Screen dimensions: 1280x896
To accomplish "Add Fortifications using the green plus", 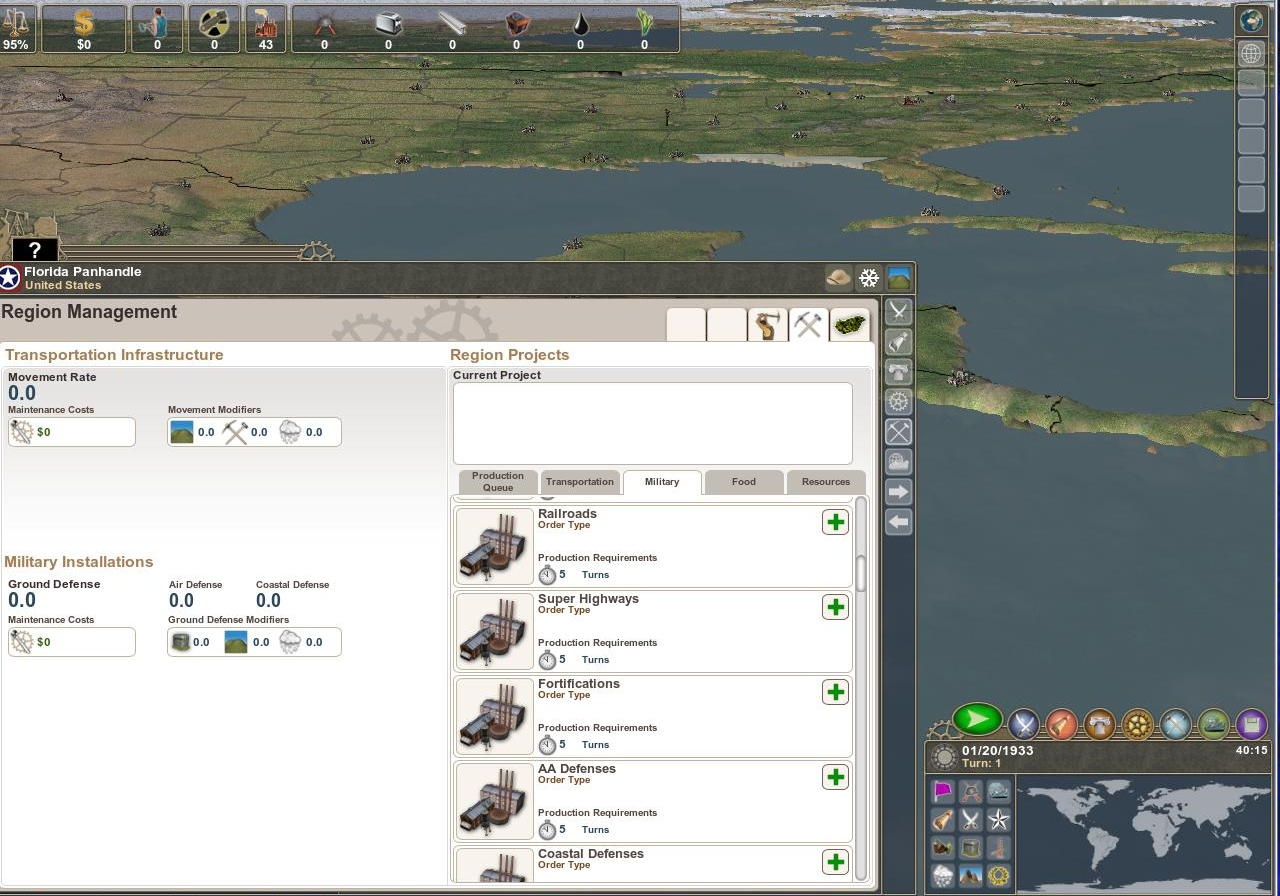I will [835, 692].
